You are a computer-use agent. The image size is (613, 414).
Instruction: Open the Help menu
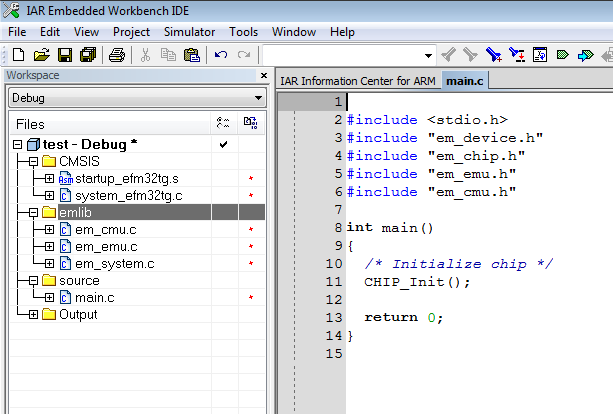click(342, 32)
